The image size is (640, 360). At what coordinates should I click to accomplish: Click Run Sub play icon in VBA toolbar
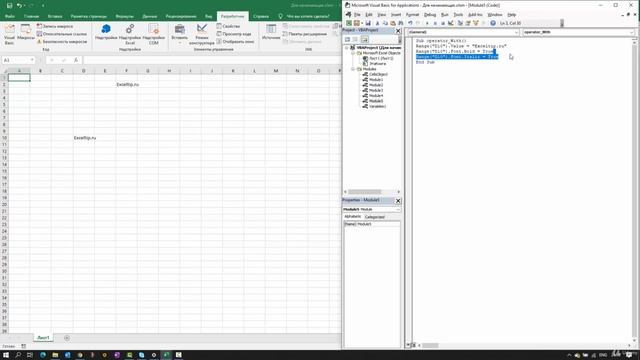[x=427, y=23]
